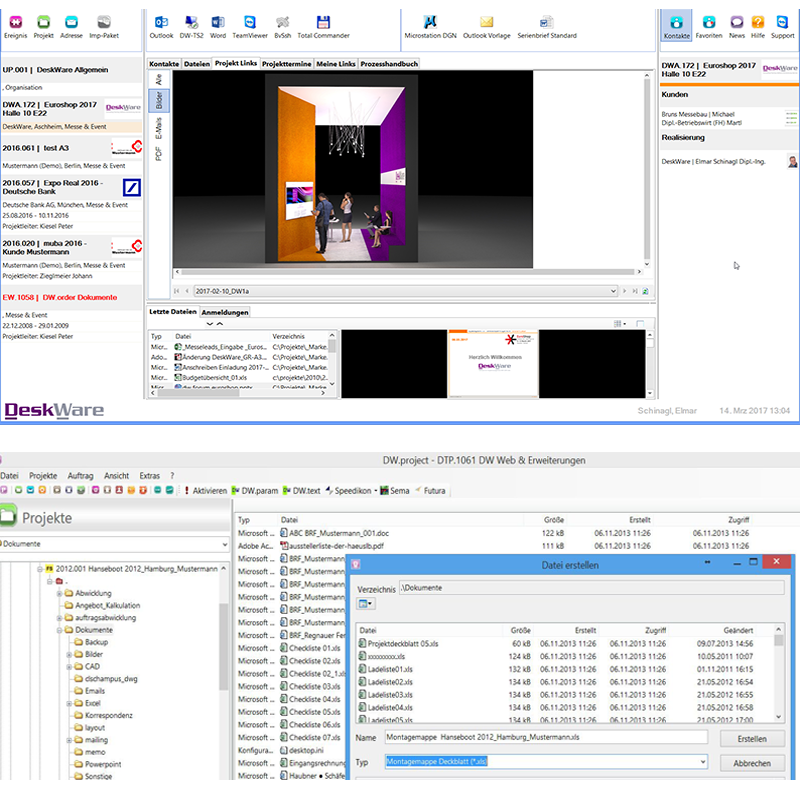Open the Ereignis icon in the top toolbar
800x800 pixels.
pos(16,27)
